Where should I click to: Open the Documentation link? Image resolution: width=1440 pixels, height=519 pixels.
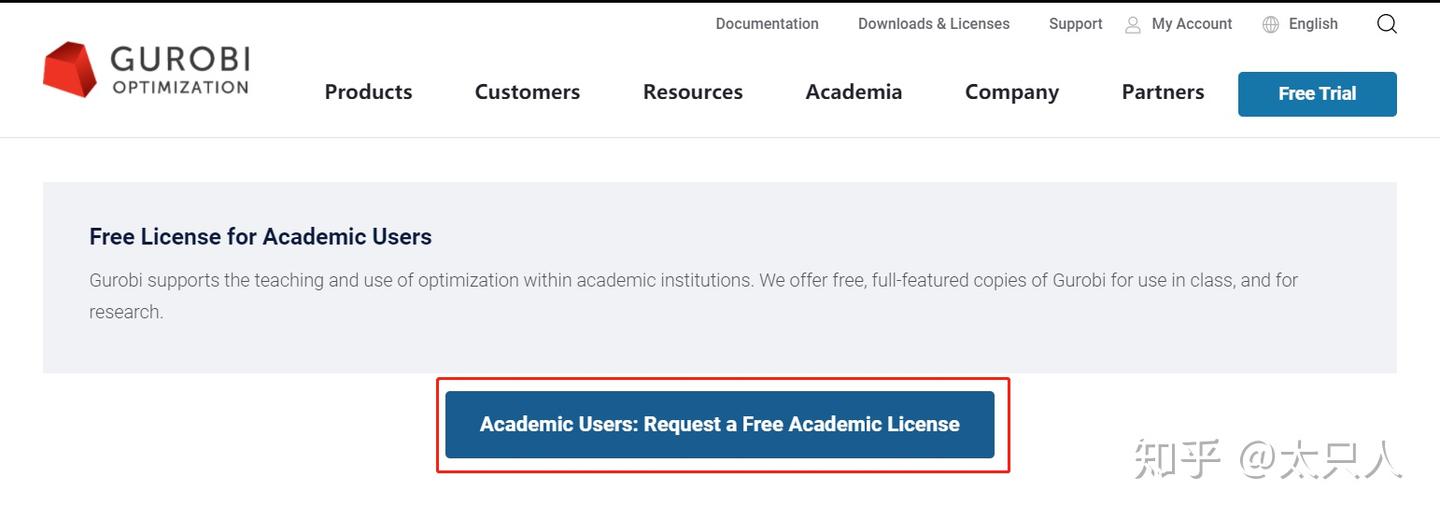(x=767, y=24)
